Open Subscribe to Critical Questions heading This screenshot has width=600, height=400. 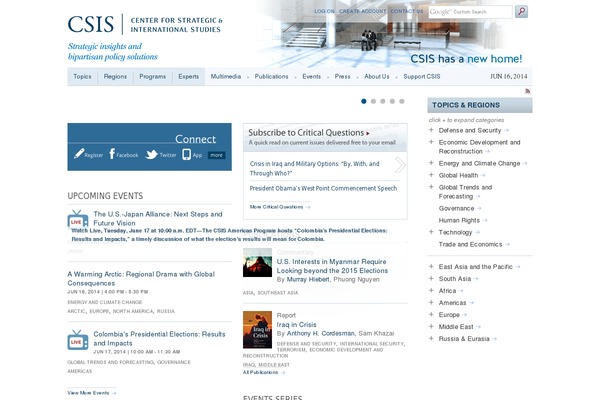[x=308, y=132]
